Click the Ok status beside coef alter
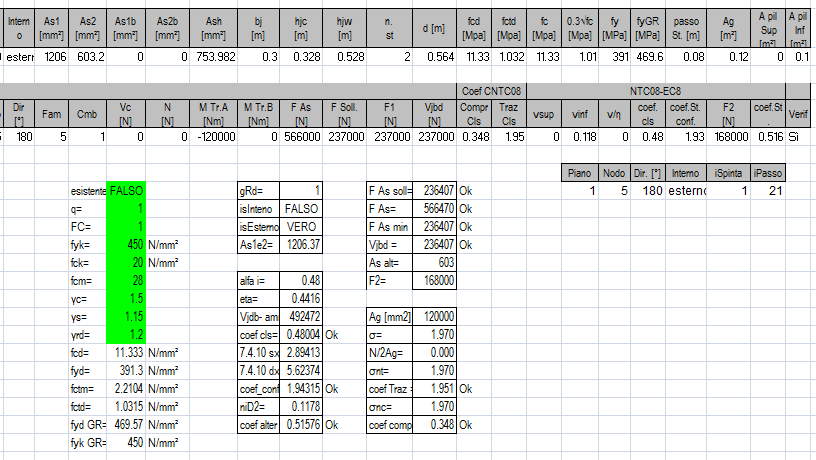 click(x=332, y=424)
